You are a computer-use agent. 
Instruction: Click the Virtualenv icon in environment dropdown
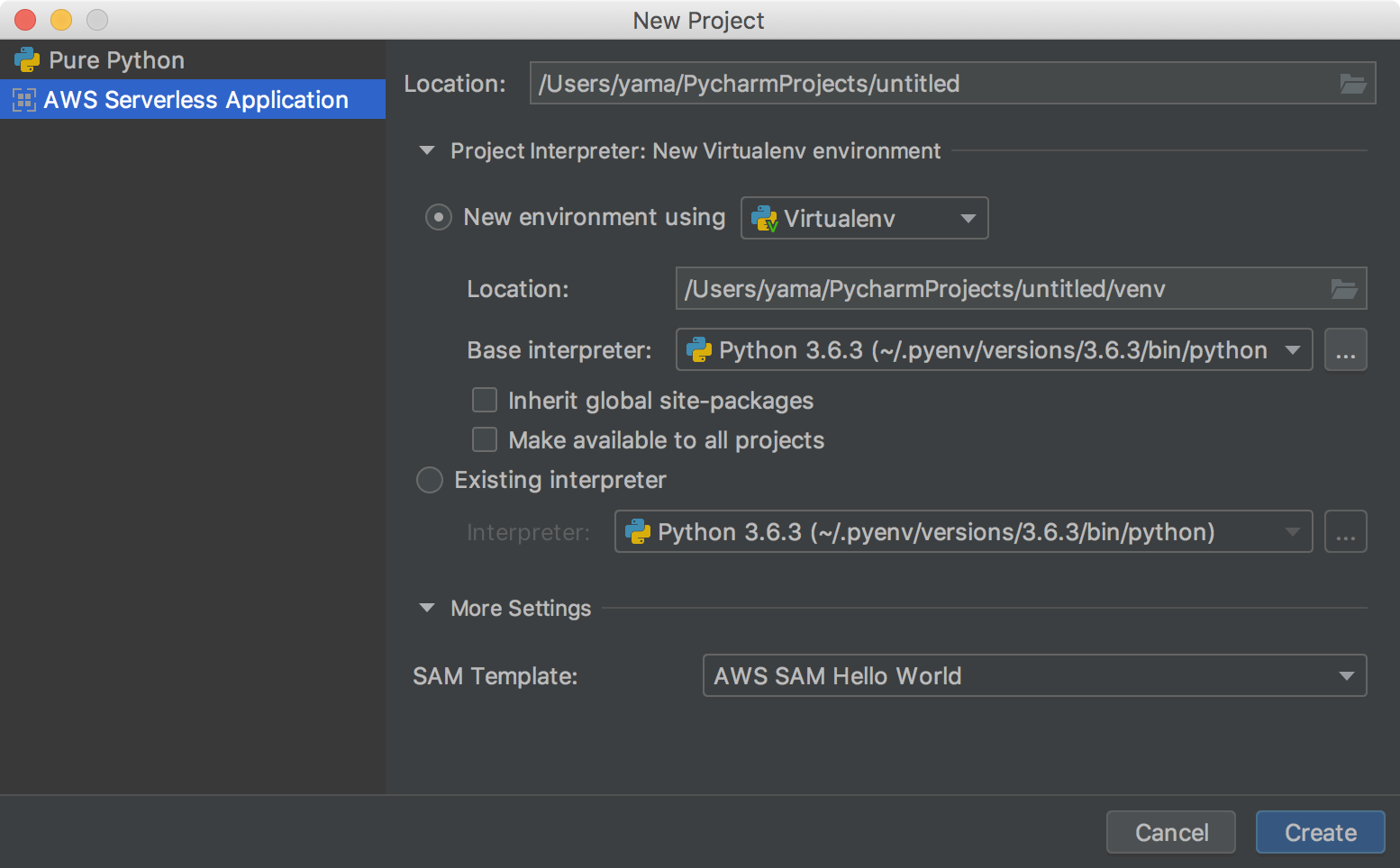[x=765, y=219]
